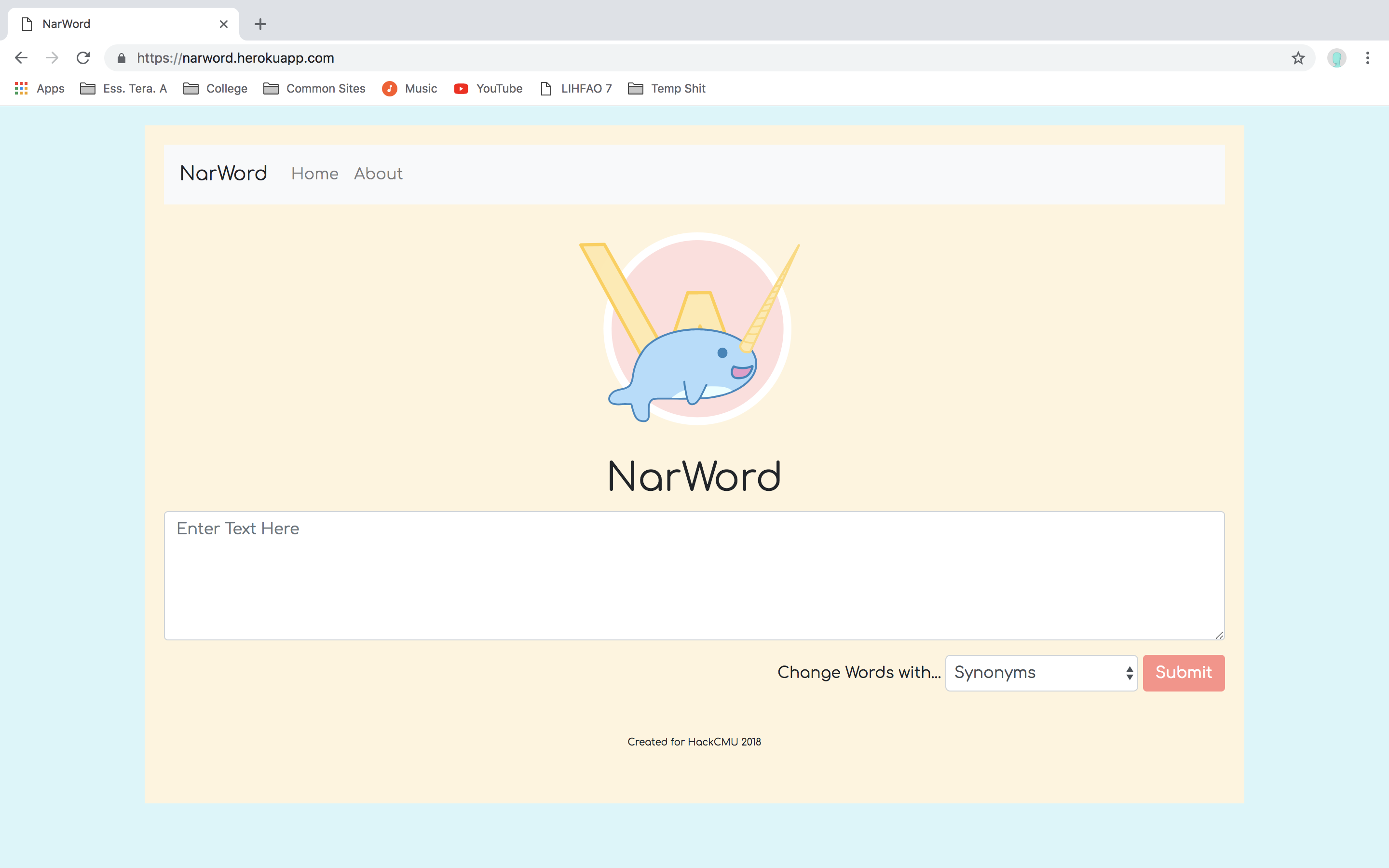1389x868 pixels.
Task: Click the browser forward arrow
Action: click(x=52, y=58)
